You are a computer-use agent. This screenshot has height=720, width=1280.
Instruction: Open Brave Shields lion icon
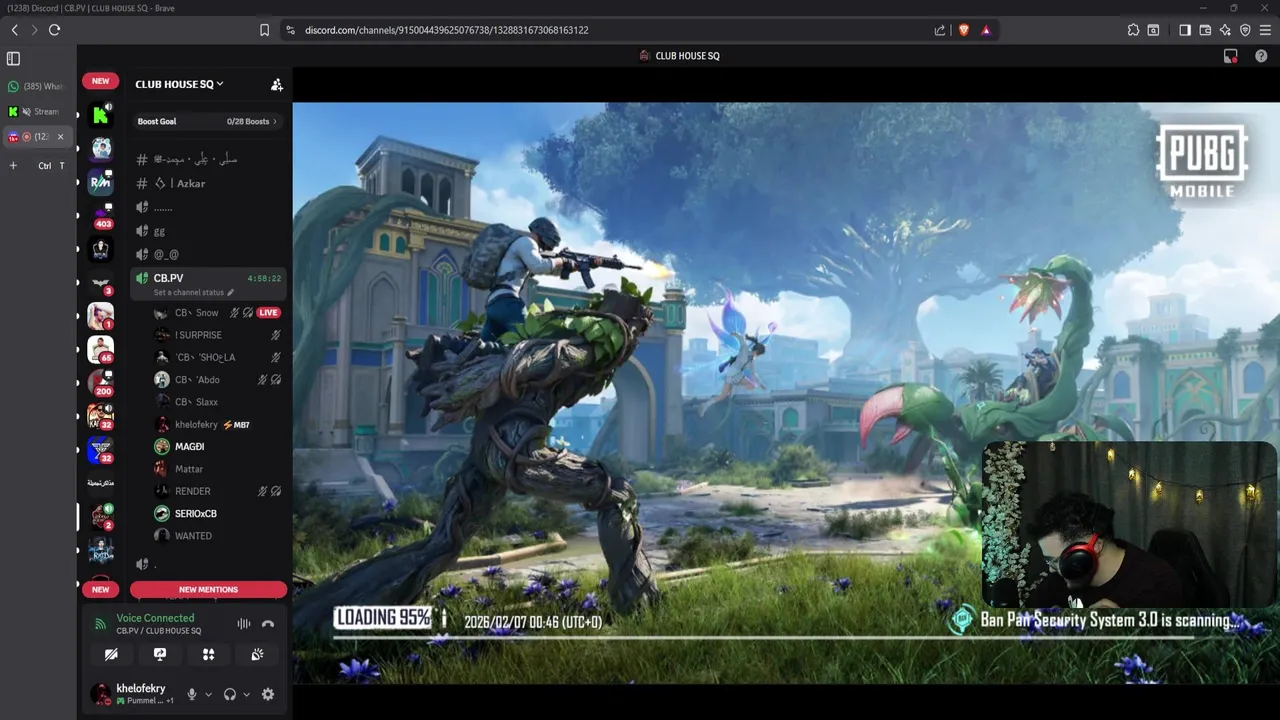click(964, 30)
